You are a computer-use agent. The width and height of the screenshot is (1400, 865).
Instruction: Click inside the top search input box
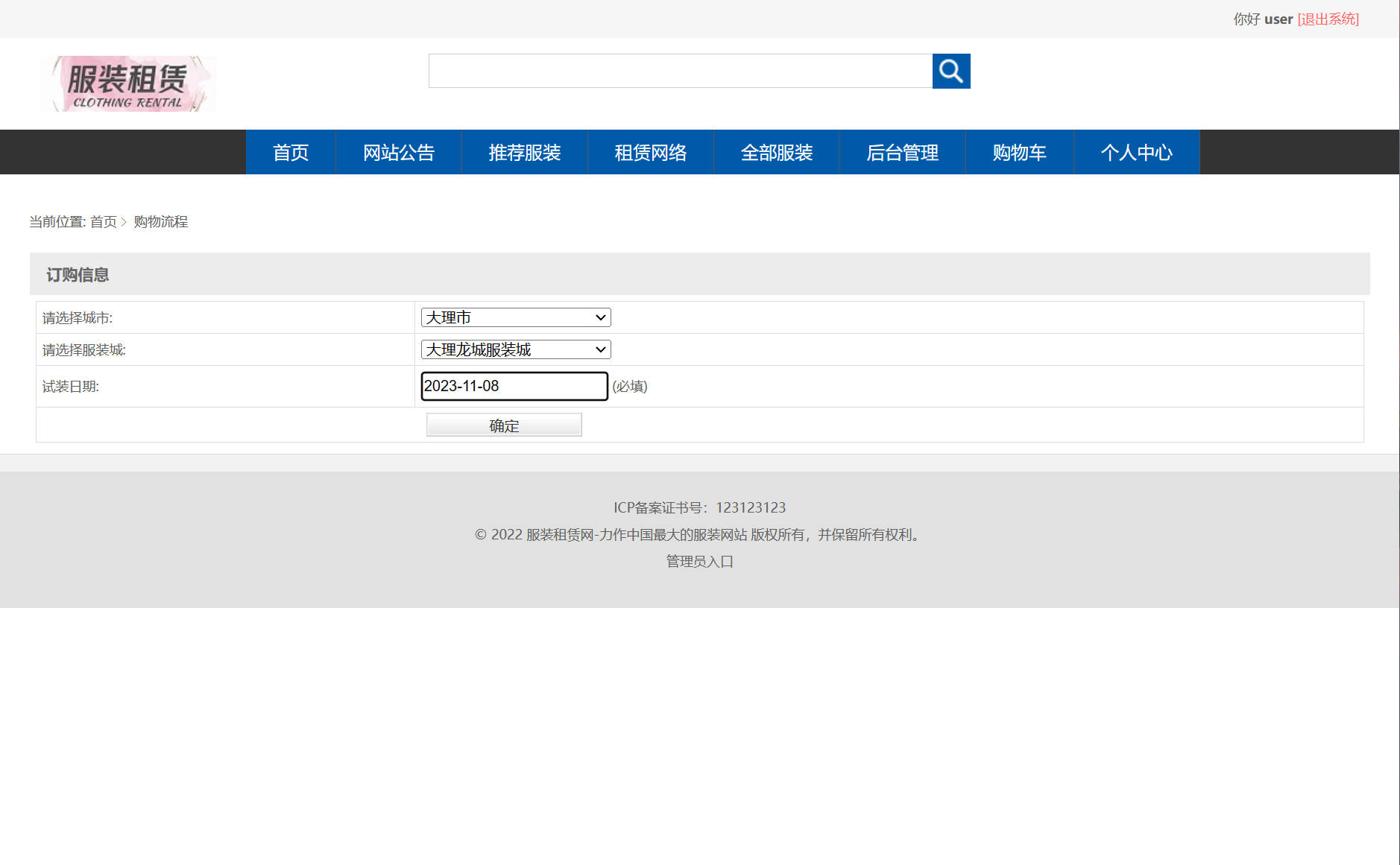680,71
